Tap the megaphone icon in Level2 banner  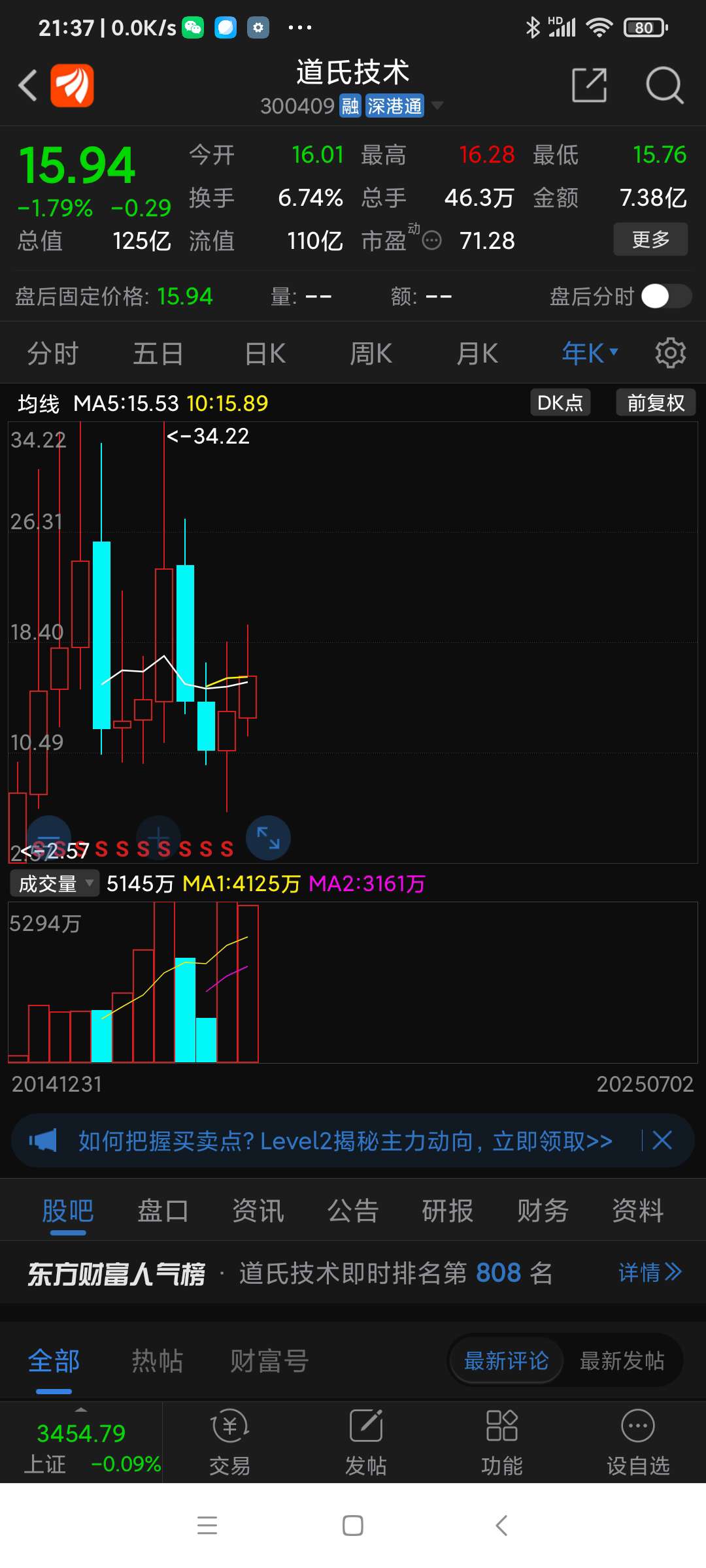click(43, 1141)
